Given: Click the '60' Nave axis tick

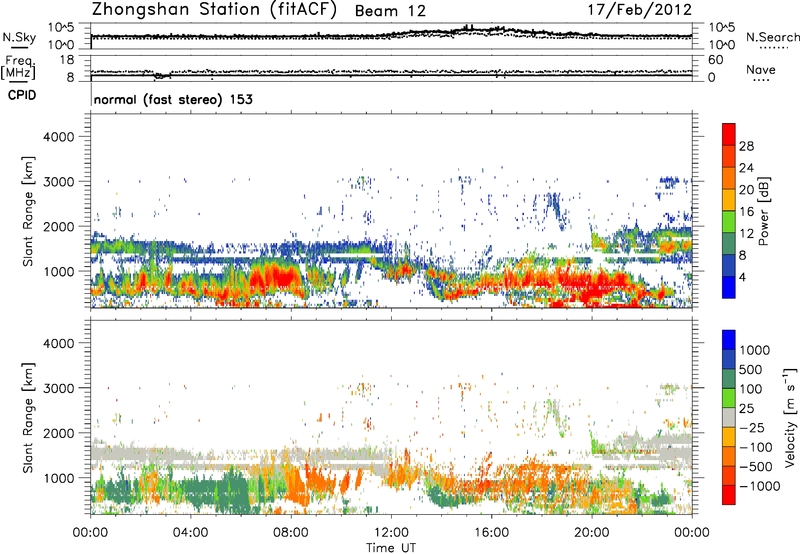Looking at the screenshot, I should [x=715, y=60].
